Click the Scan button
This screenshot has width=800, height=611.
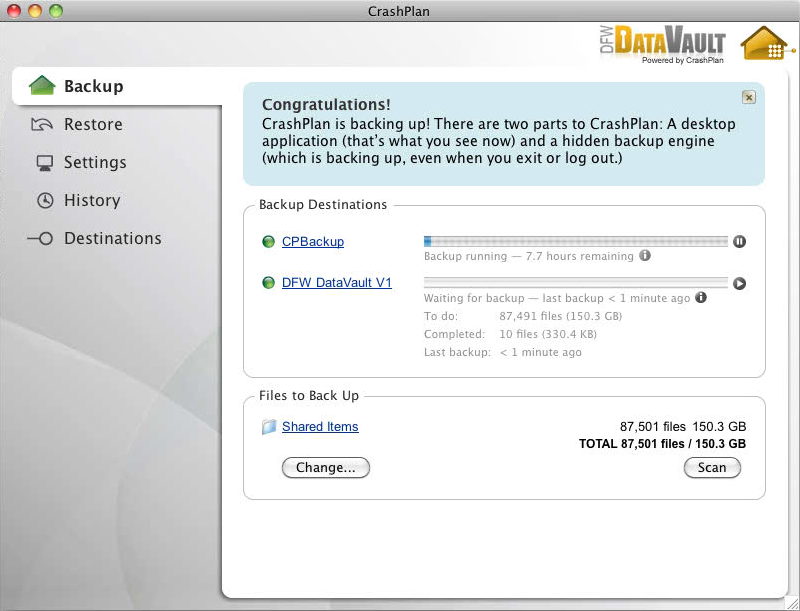(712, 468)
